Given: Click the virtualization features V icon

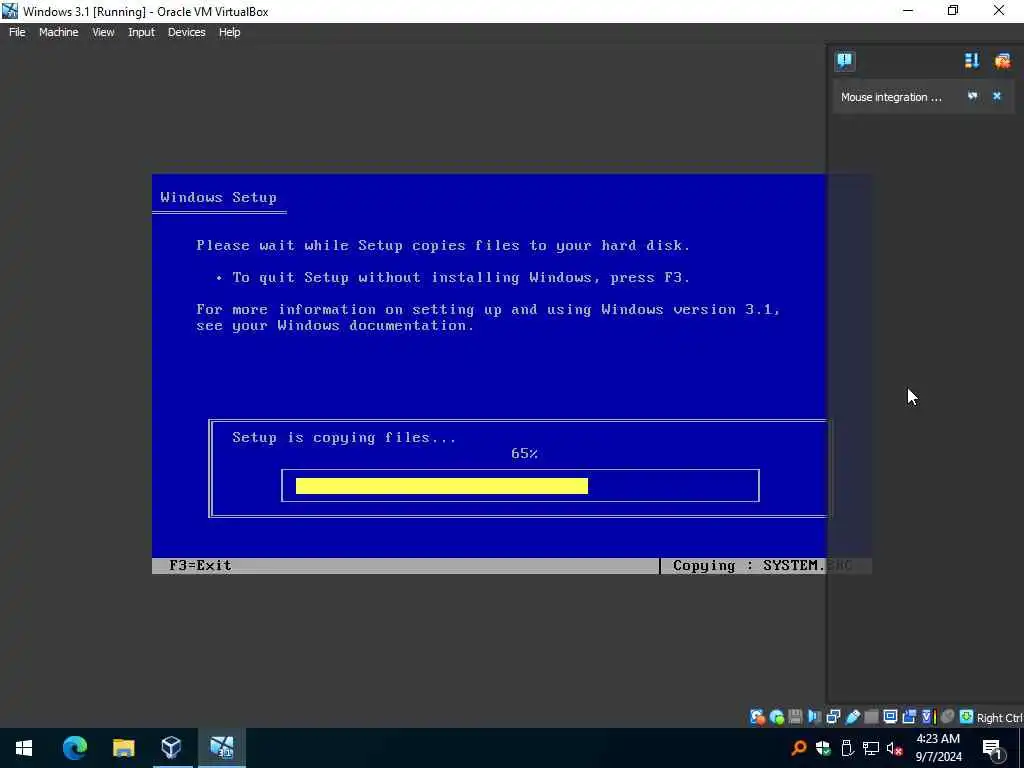Looking at the screenshot, I should click(x=929, y=717).
